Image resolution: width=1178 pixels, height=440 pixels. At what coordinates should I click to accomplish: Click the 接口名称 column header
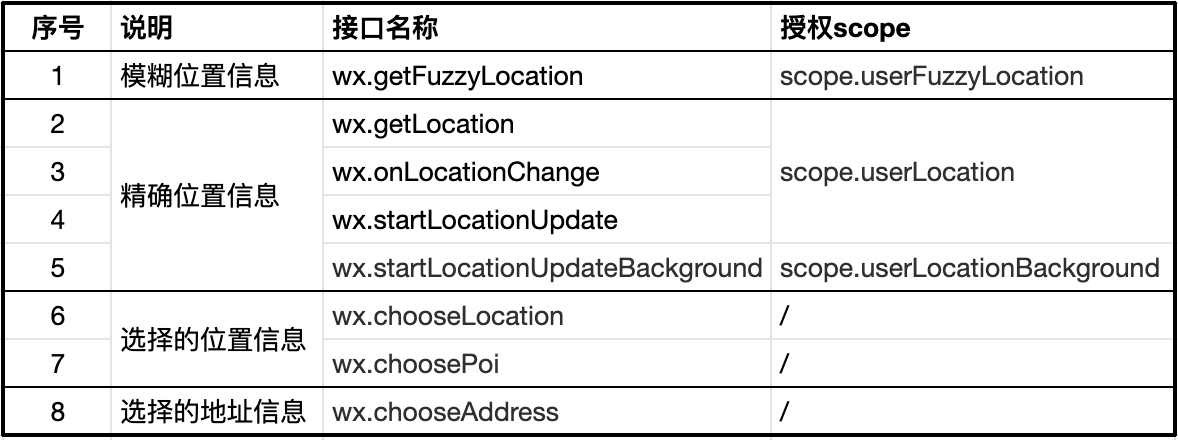pyautogui.click(x=385, y=28)
